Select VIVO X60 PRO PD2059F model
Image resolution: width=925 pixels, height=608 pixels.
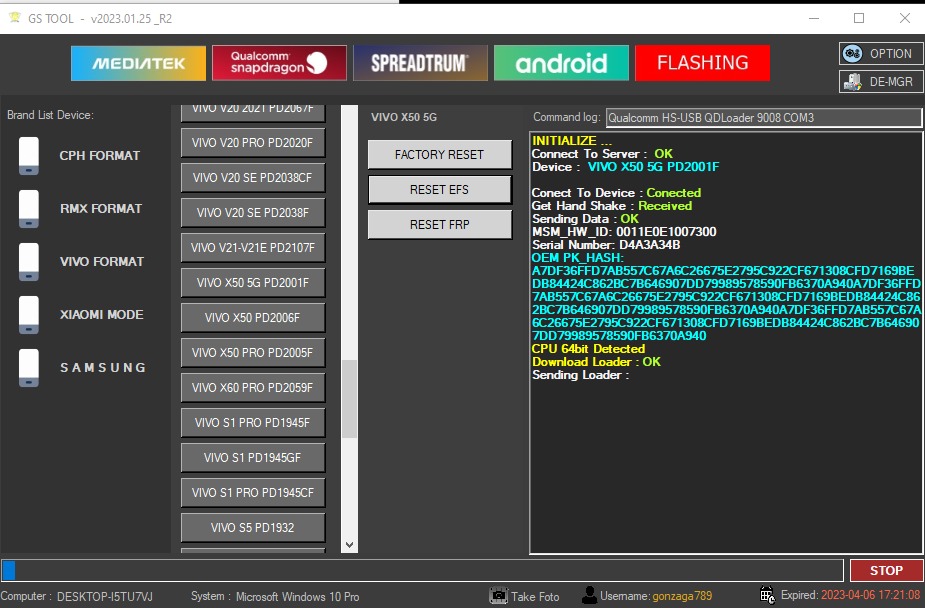tap(252, 387)
